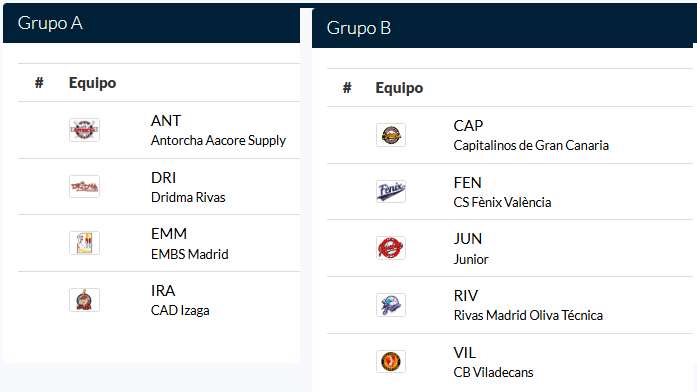
Task: Click the Antorcha Aacore Supply team logo
Action: click(x=84, y=130)
